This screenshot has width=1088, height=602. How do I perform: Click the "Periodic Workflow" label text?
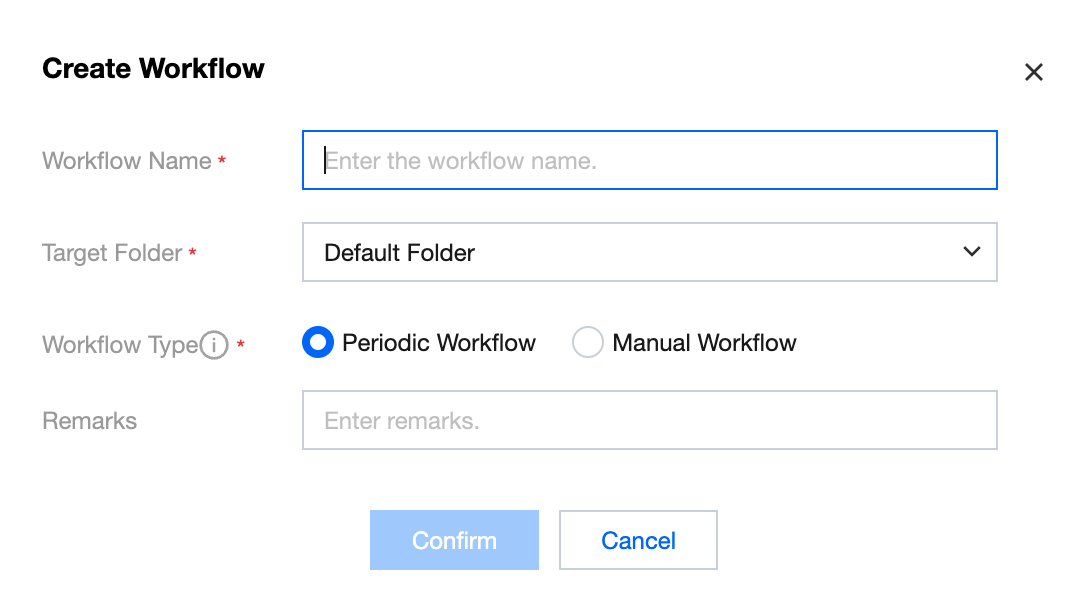439,343
